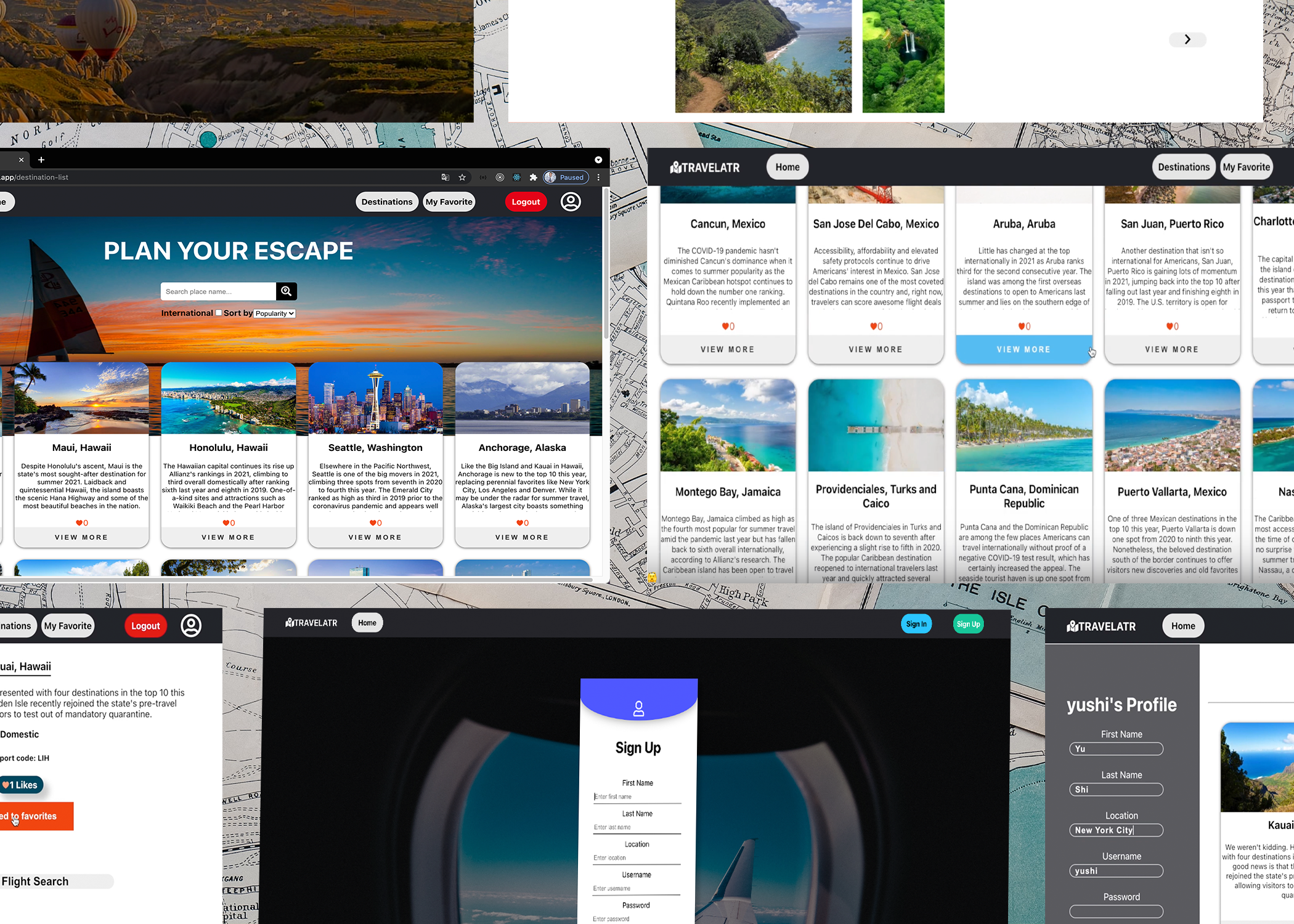Close the current browser tab
Image resolution: width=1294 pixels, height=924 pixels.
click(x=22, y=160)
